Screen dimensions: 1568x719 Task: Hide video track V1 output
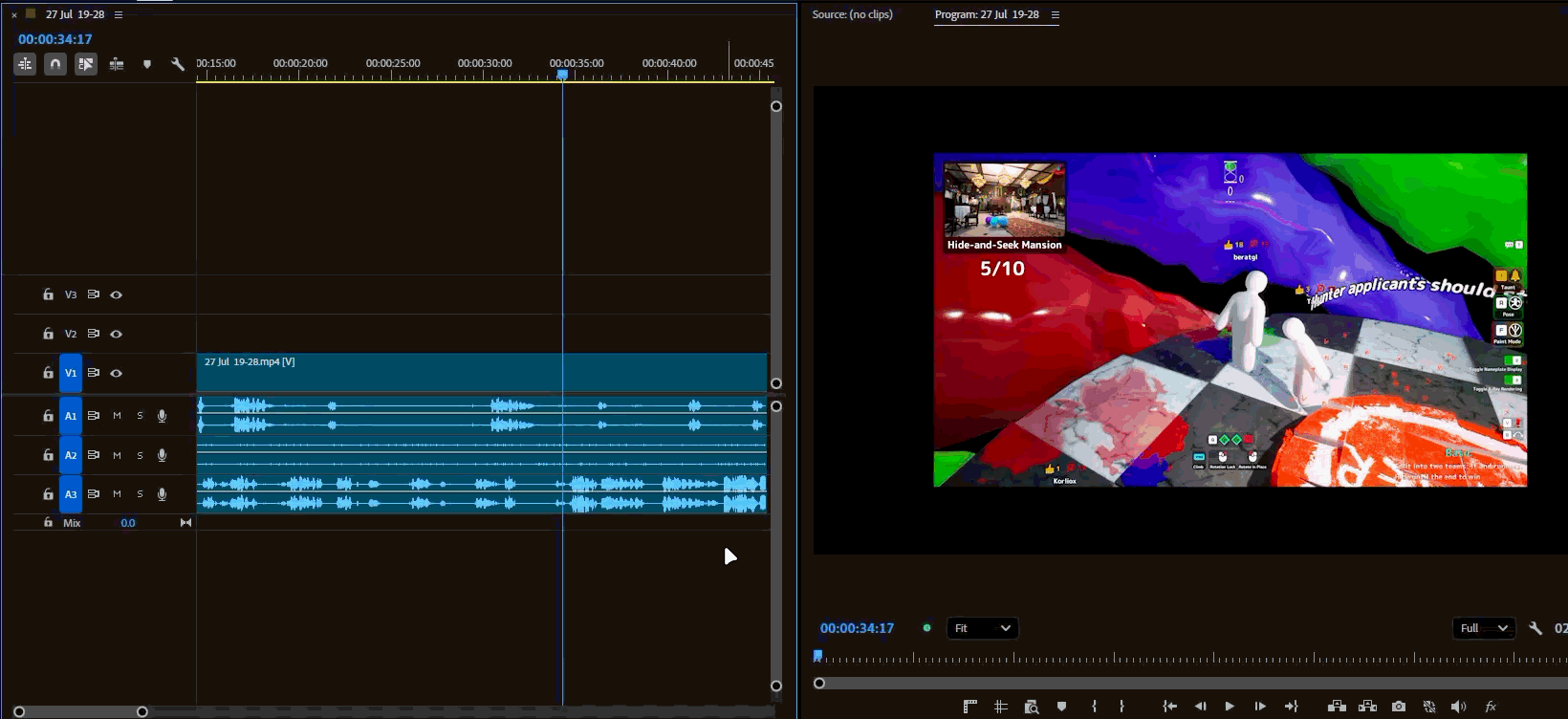click(x=117, y=373)
